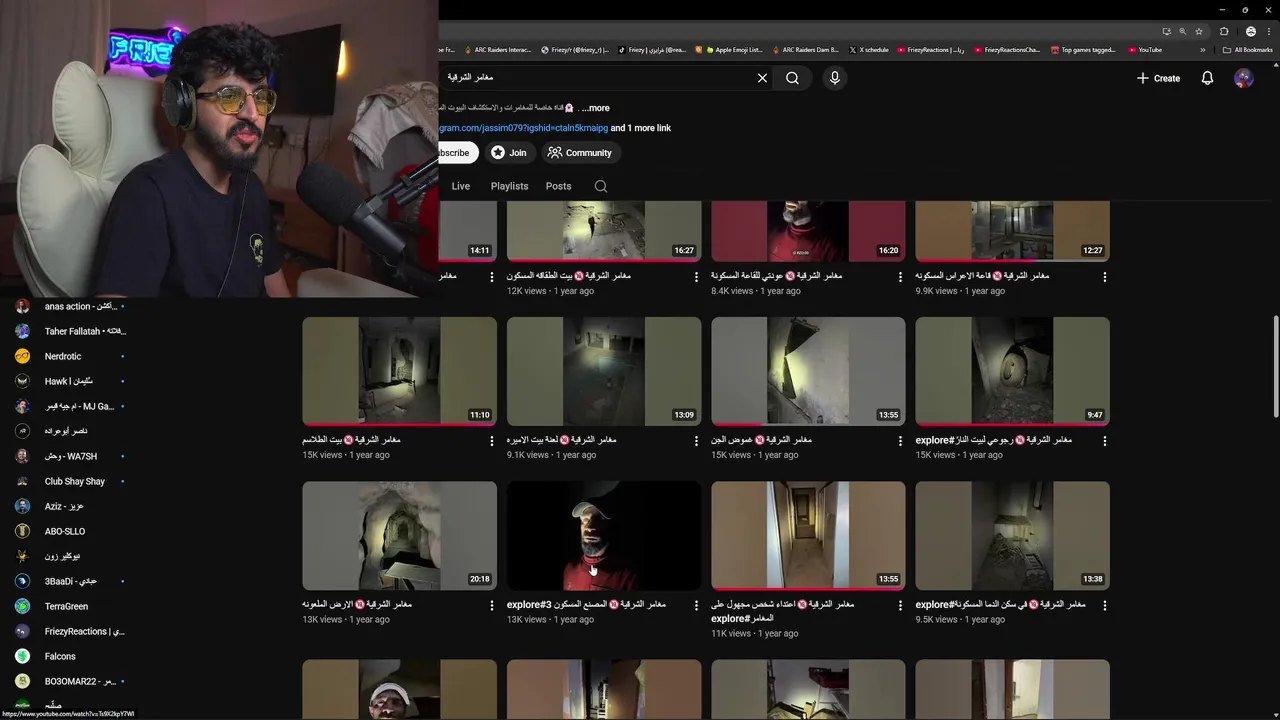The height and width of the screenshot is (720, 1280).
Task: Switch to the Playlists tab
Action: point(509,186)
